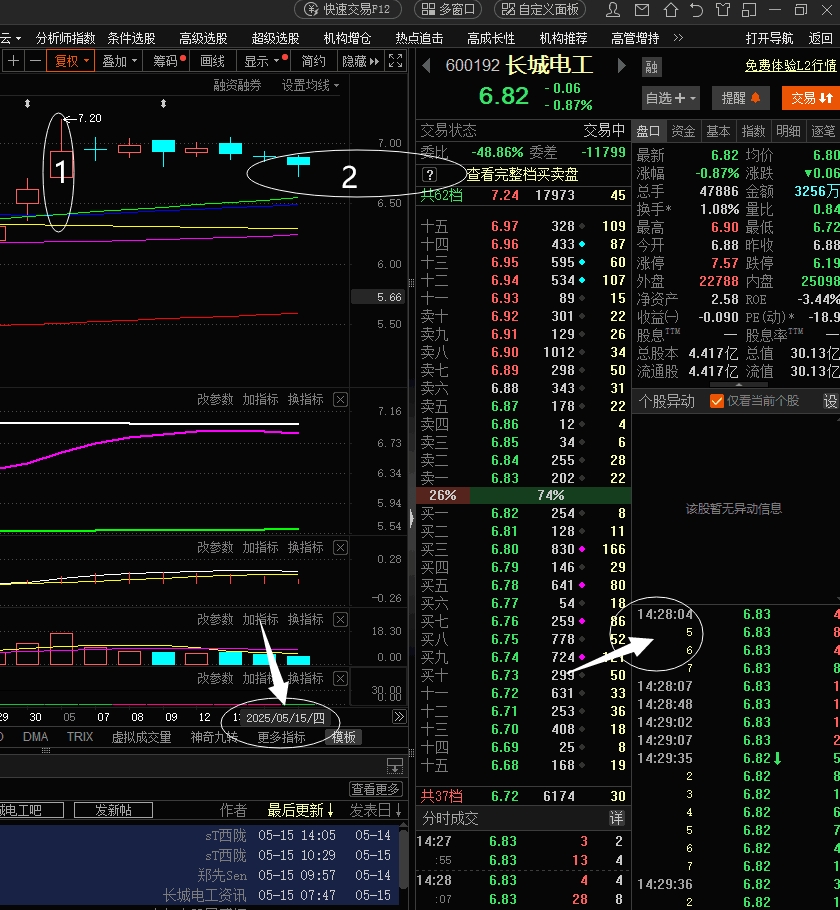The height and width of the screenshot is (910, 840).
Task: Click 改参数 in the 7.16-scale indicator panel
Action: pos(215,399)
